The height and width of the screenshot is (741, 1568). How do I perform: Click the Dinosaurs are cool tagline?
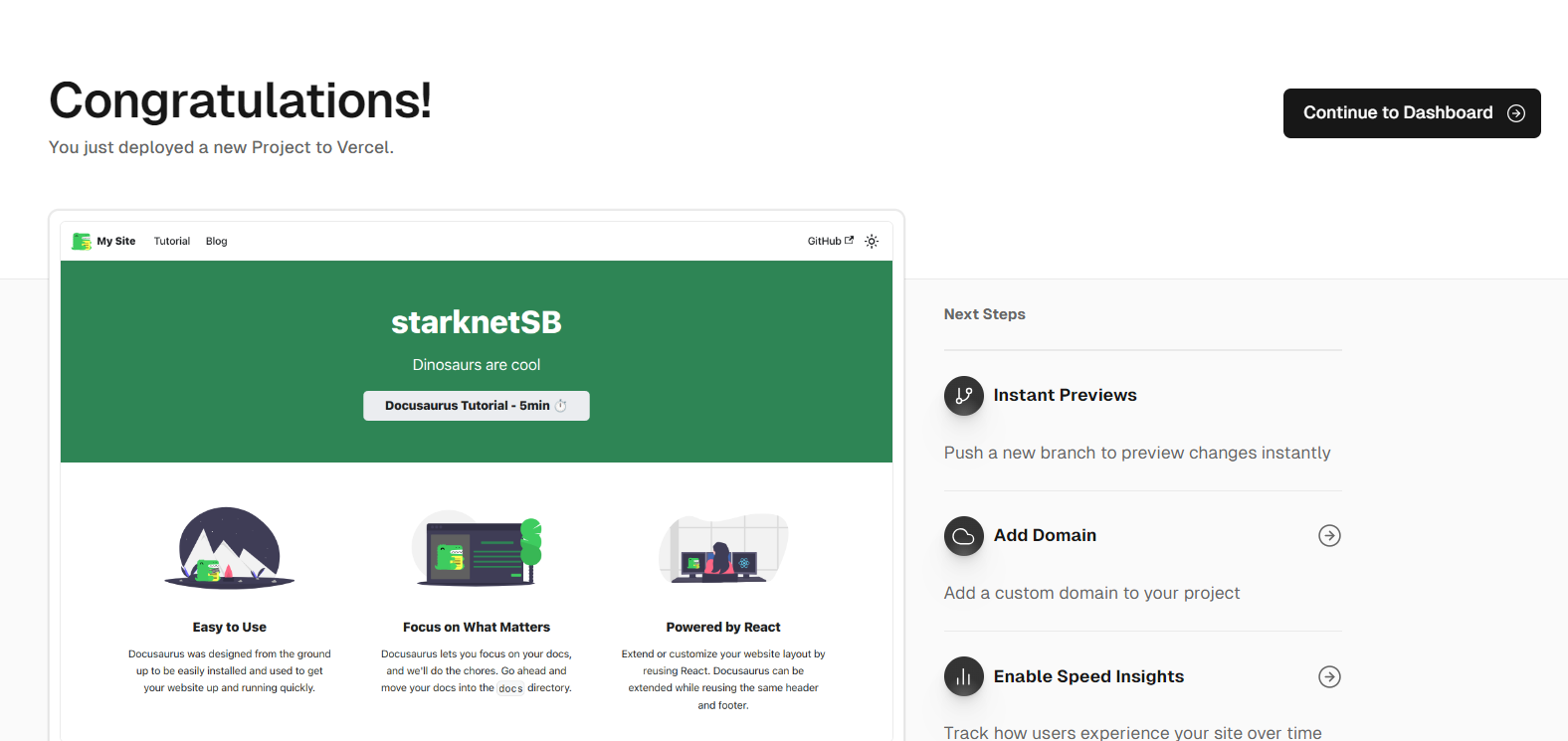click(477, 365)
